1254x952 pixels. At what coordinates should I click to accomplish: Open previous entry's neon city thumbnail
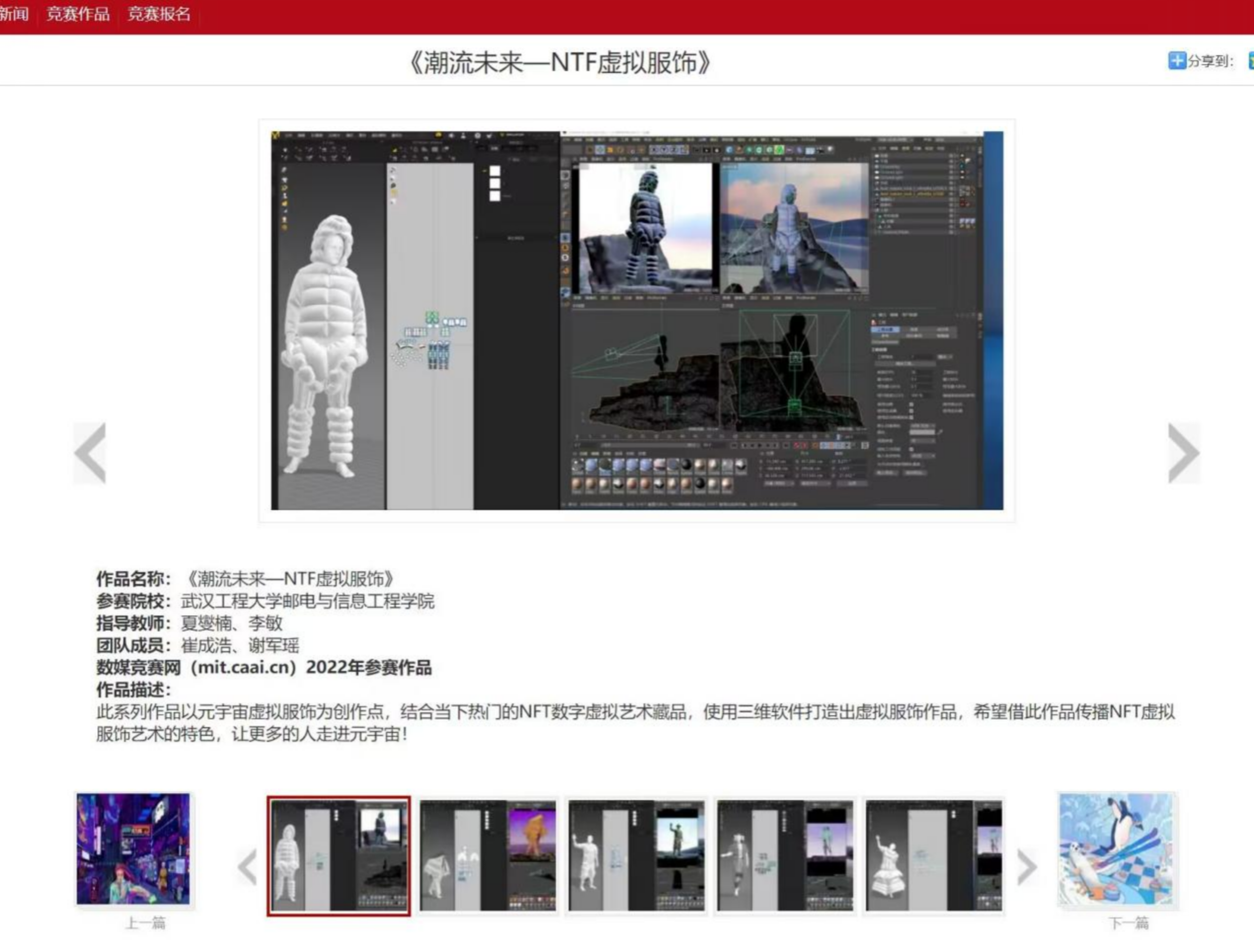point(133,849)
